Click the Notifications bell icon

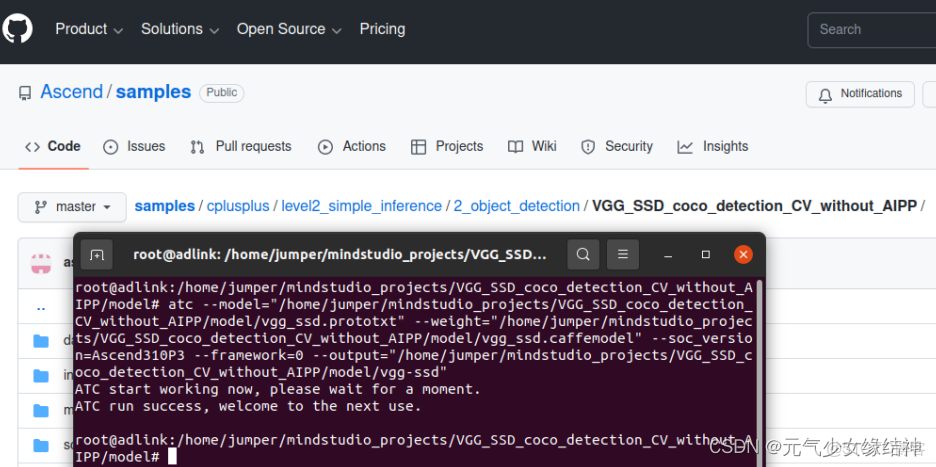[x=826, y=95]
